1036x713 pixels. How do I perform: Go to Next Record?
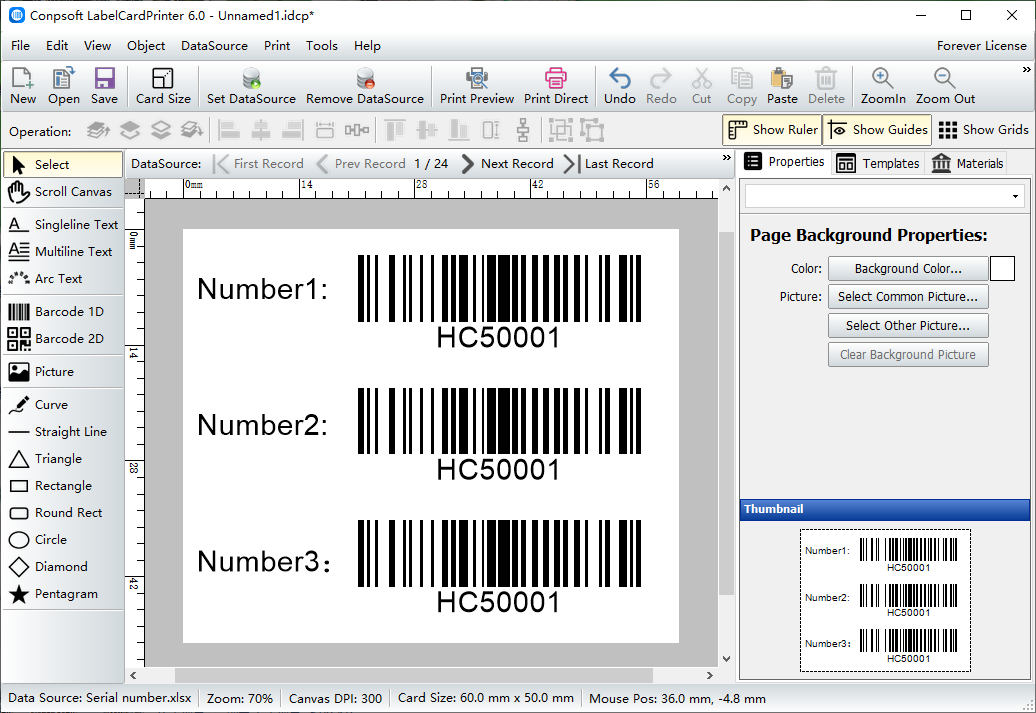(x=507, y=164)
